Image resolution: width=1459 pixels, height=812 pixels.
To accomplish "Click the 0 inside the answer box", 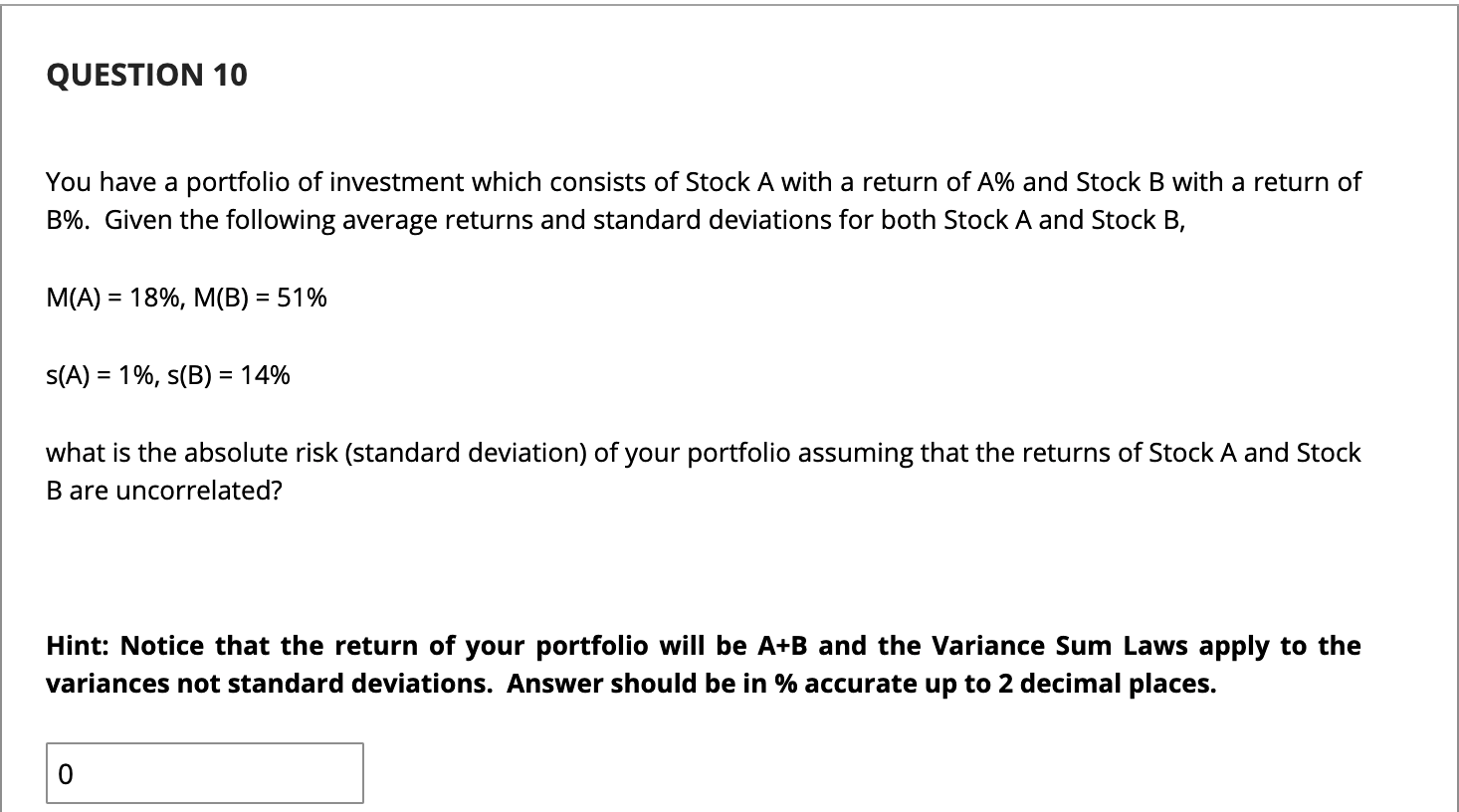I will click(65, 773).
